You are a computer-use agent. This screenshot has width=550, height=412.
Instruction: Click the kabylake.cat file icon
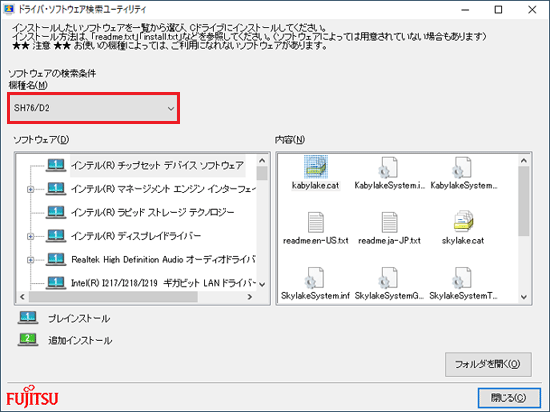316,167
